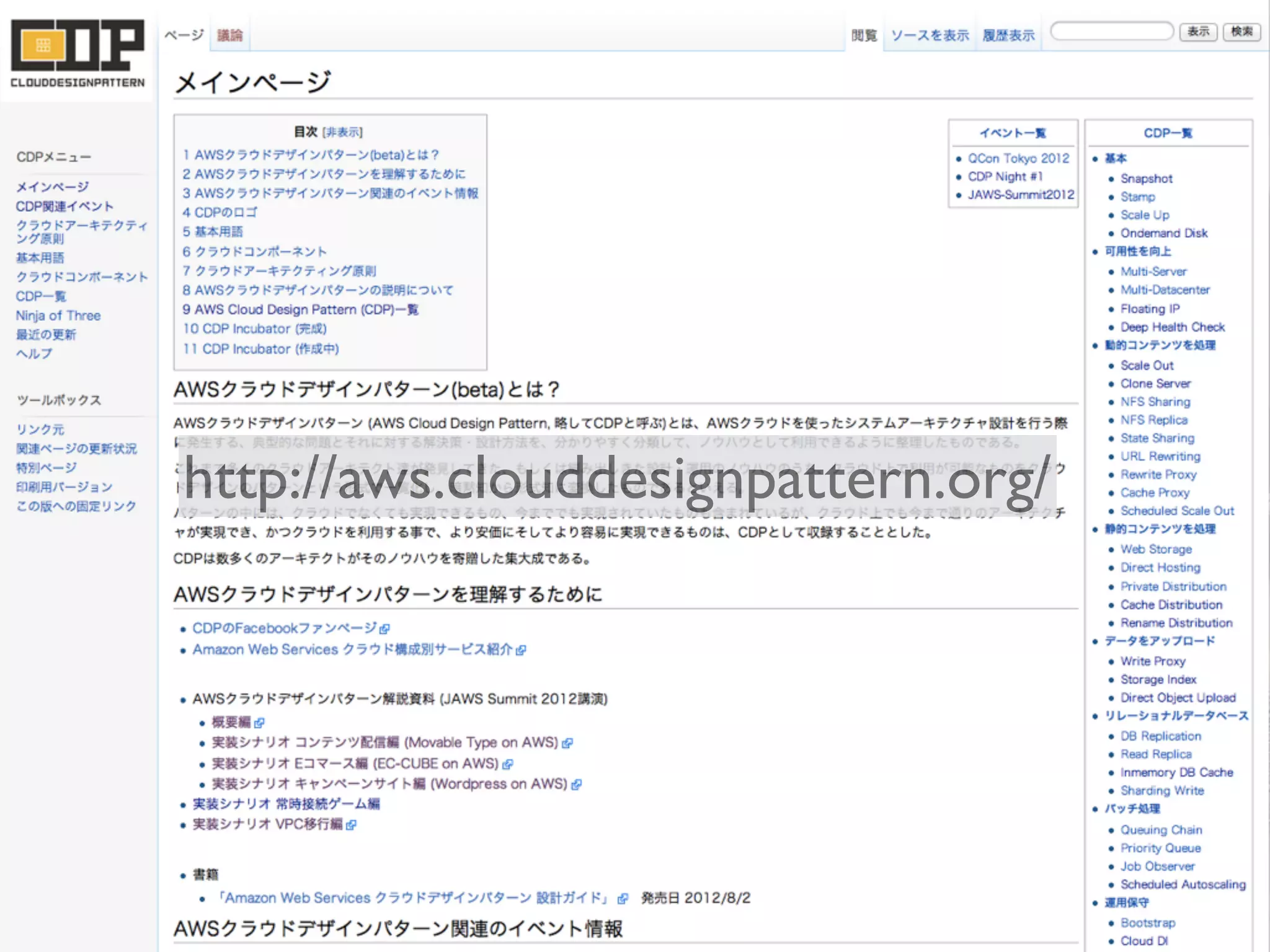Open the Direct Hosting pattern link
Viewport: 1270px width, 952px height.
[1160, 567]
